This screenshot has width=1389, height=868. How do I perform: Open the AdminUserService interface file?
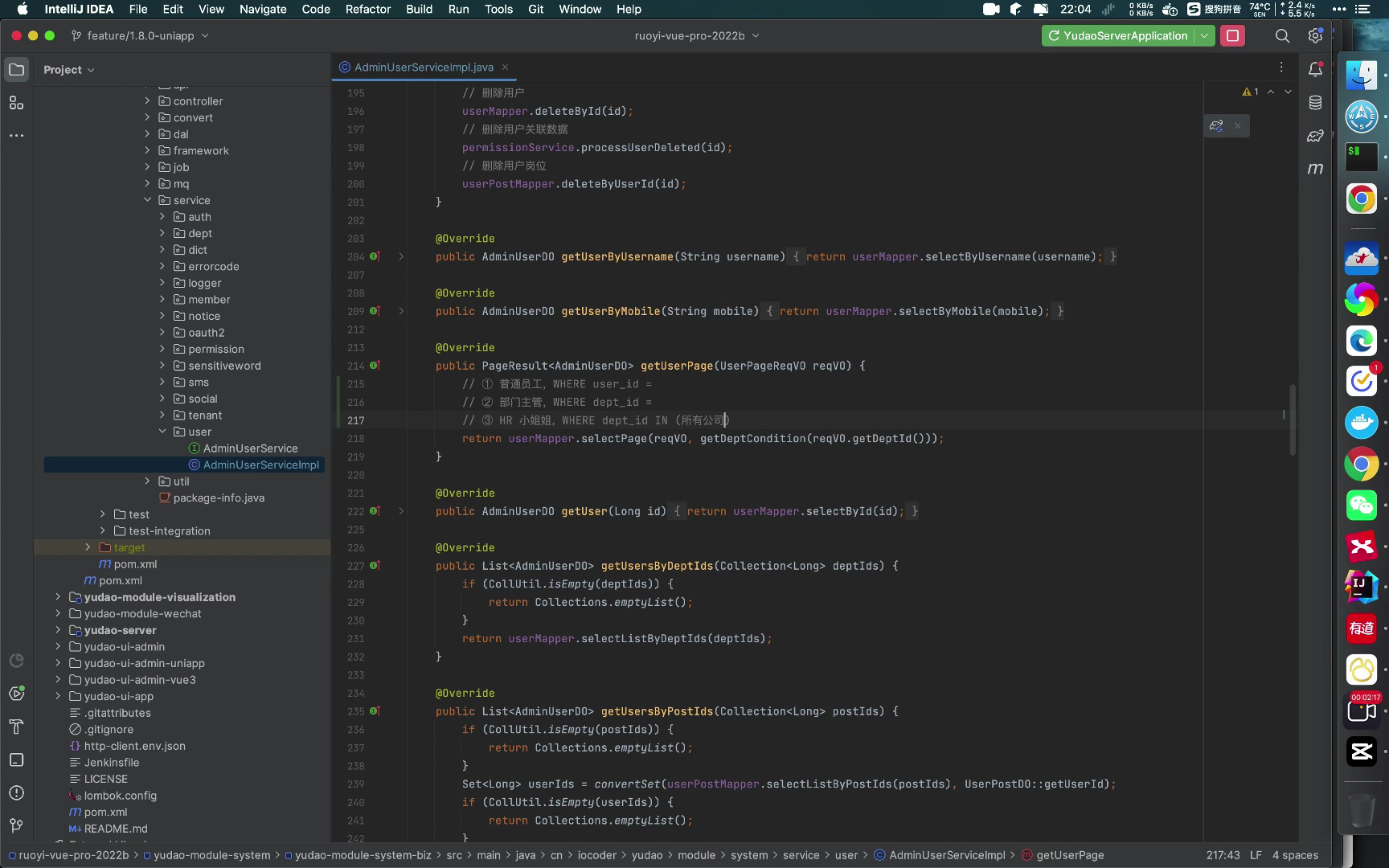click(250, 448)
